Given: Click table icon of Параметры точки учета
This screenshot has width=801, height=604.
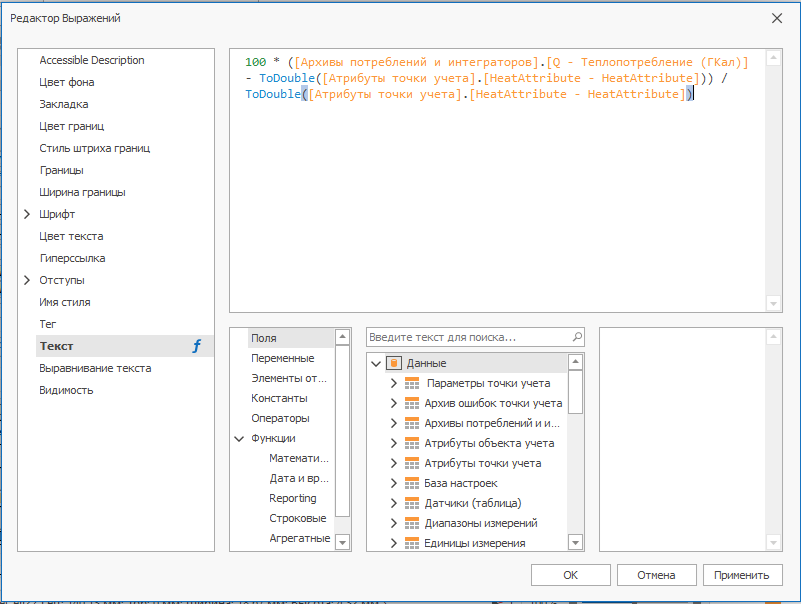Looking at the screenshot, I should 412,383.
